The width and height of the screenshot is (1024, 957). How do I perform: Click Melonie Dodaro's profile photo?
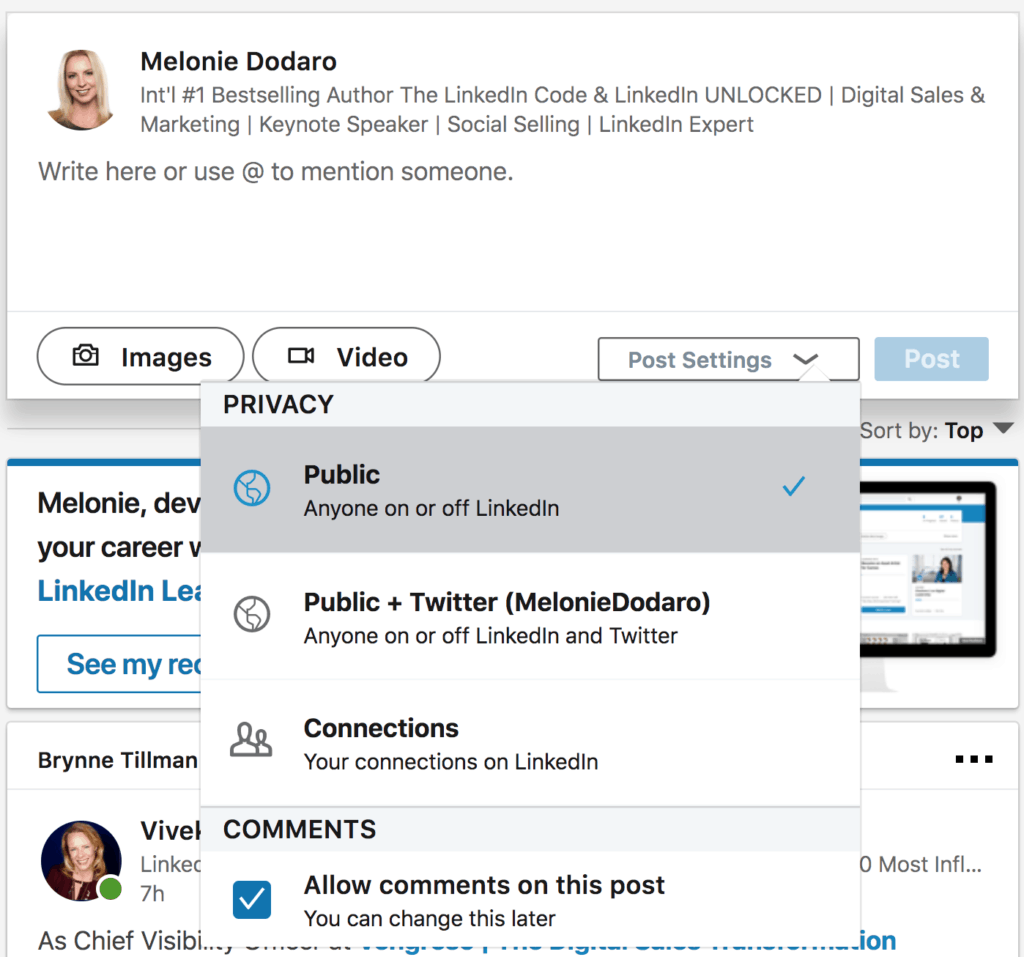tap(82, 90)
